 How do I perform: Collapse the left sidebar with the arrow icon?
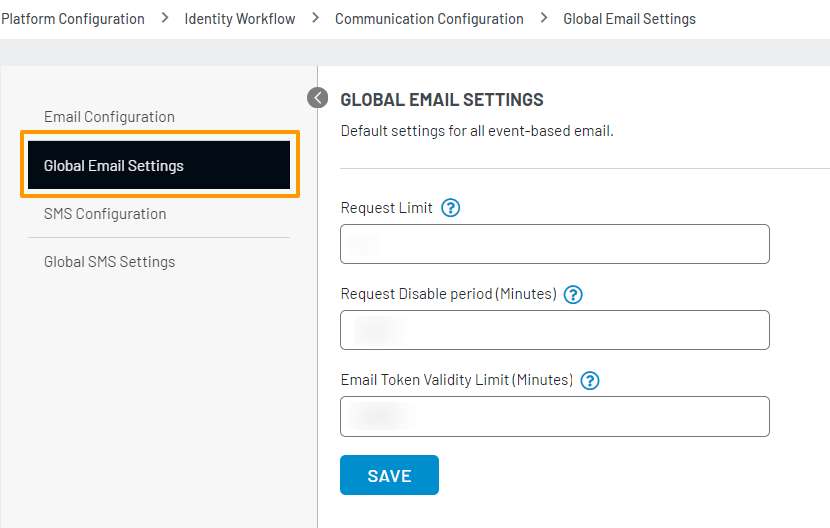click(317, 97)
